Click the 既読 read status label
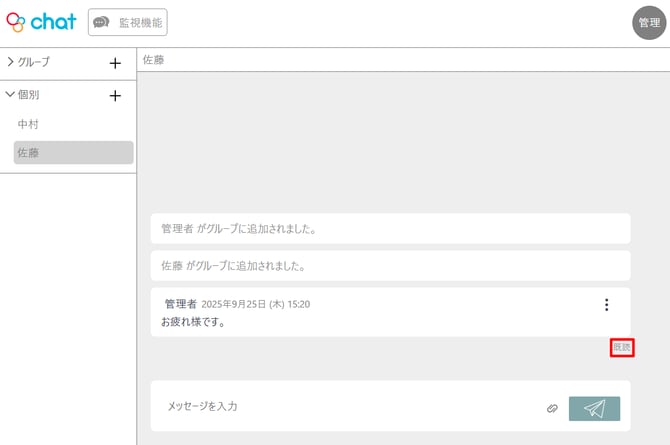The width and height of the screenshot is (670, 445). (x=622, y=347)
